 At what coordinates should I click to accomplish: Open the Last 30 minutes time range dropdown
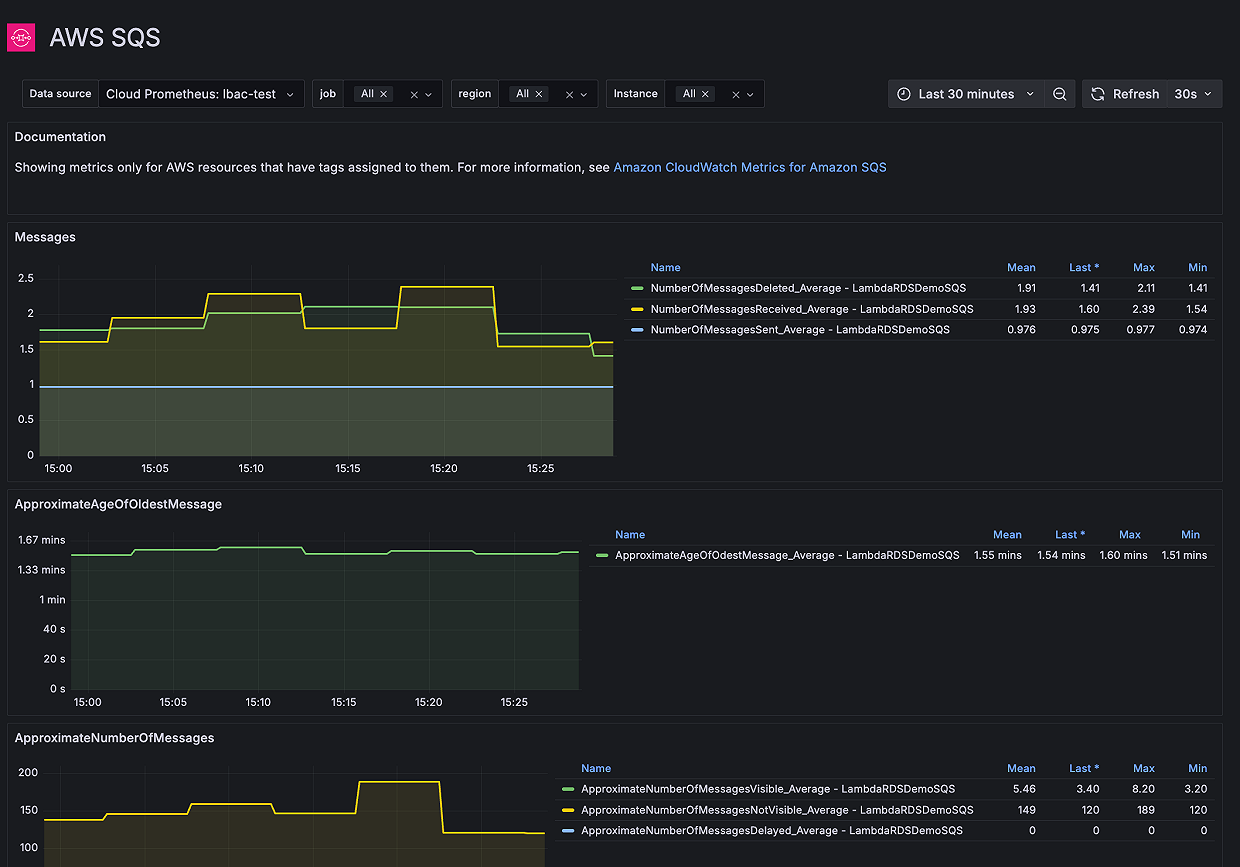[967, 93]
